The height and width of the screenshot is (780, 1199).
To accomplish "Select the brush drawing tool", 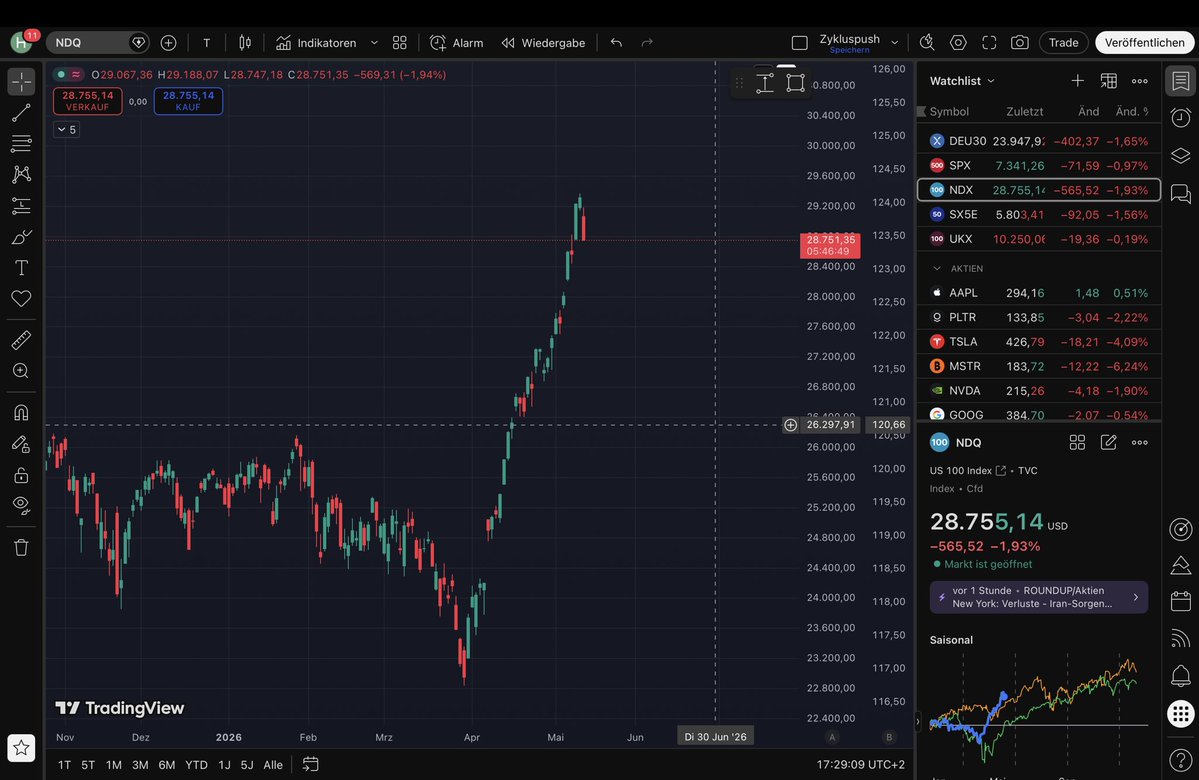I will click(x=21, y=236).
